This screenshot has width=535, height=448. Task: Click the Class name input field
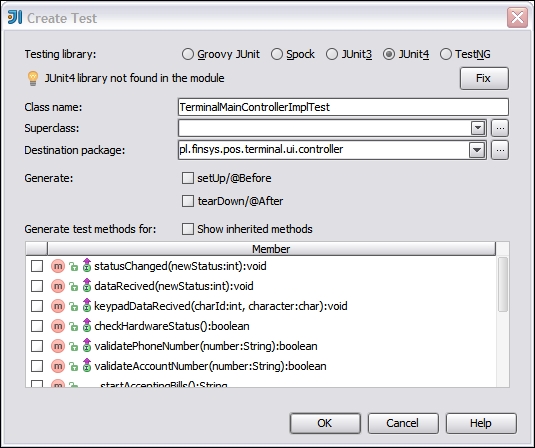[x=343, y=107]
